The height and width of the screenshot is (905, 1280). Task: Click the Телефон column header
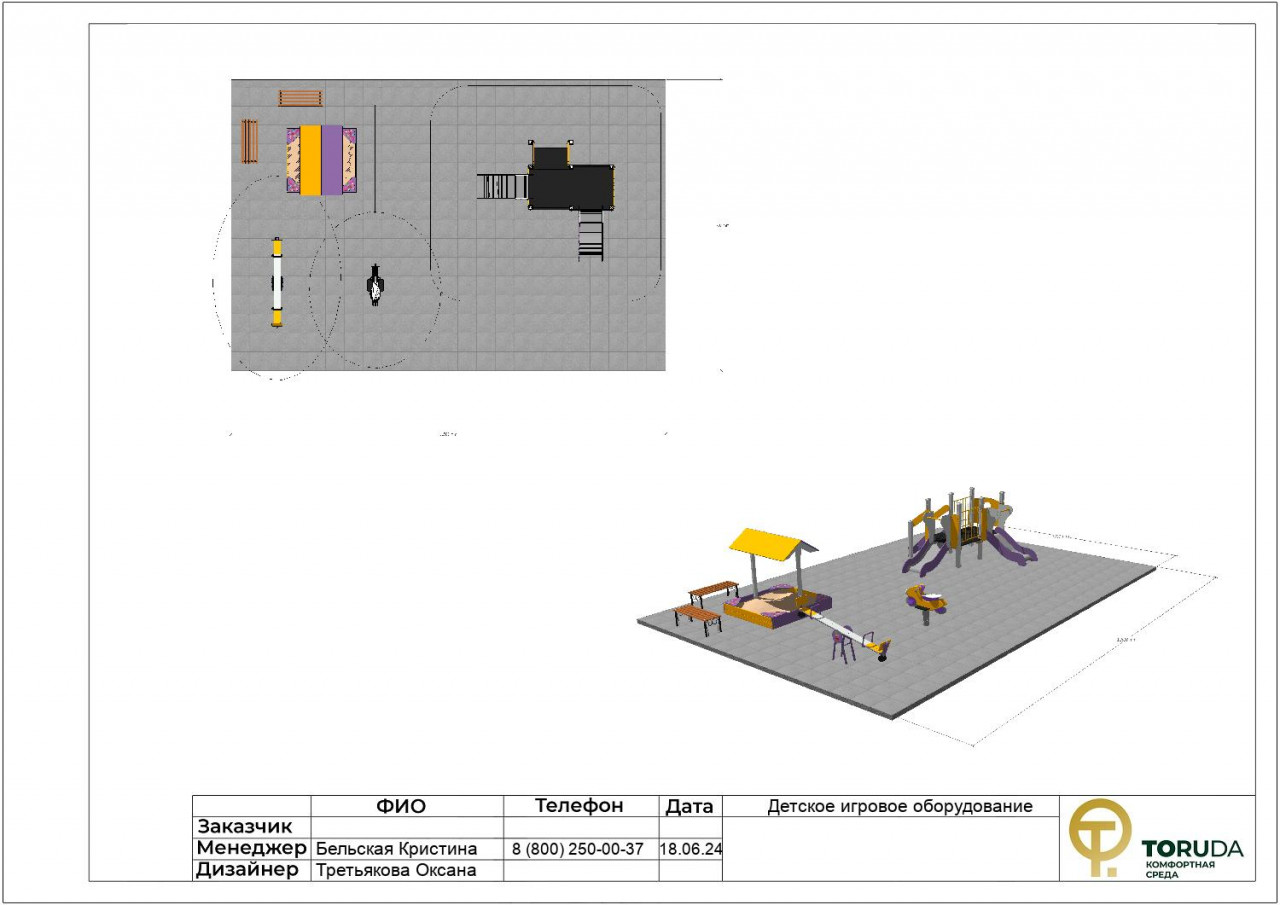coord(580,806)
